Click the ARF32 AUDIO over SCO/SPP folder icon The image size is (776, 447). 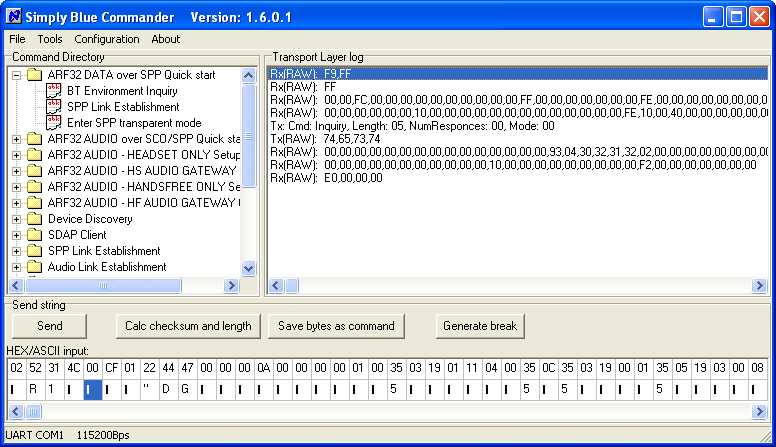[34, 139]
